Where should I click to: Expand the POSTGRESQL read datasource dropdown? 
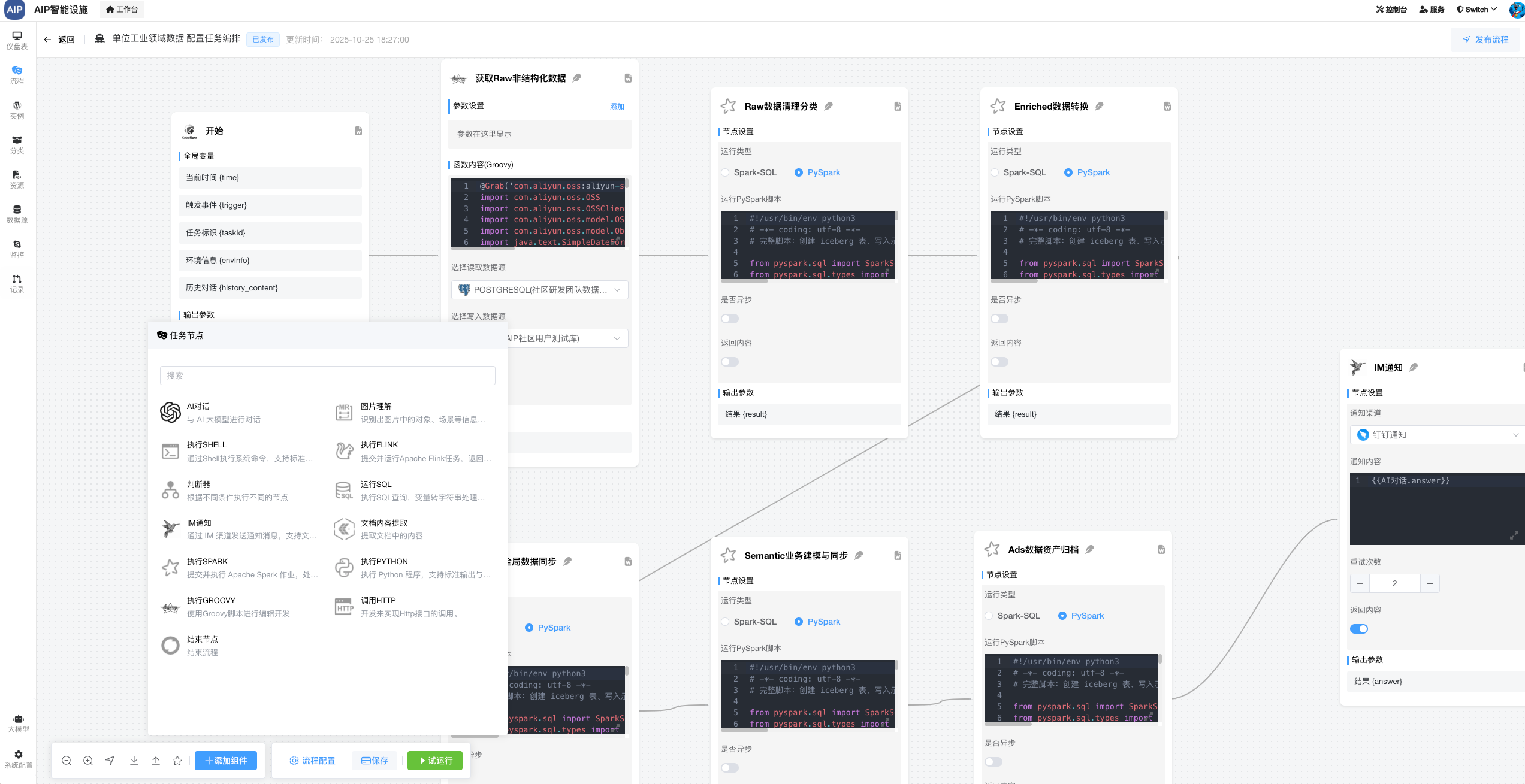click(x=539, y=290)
